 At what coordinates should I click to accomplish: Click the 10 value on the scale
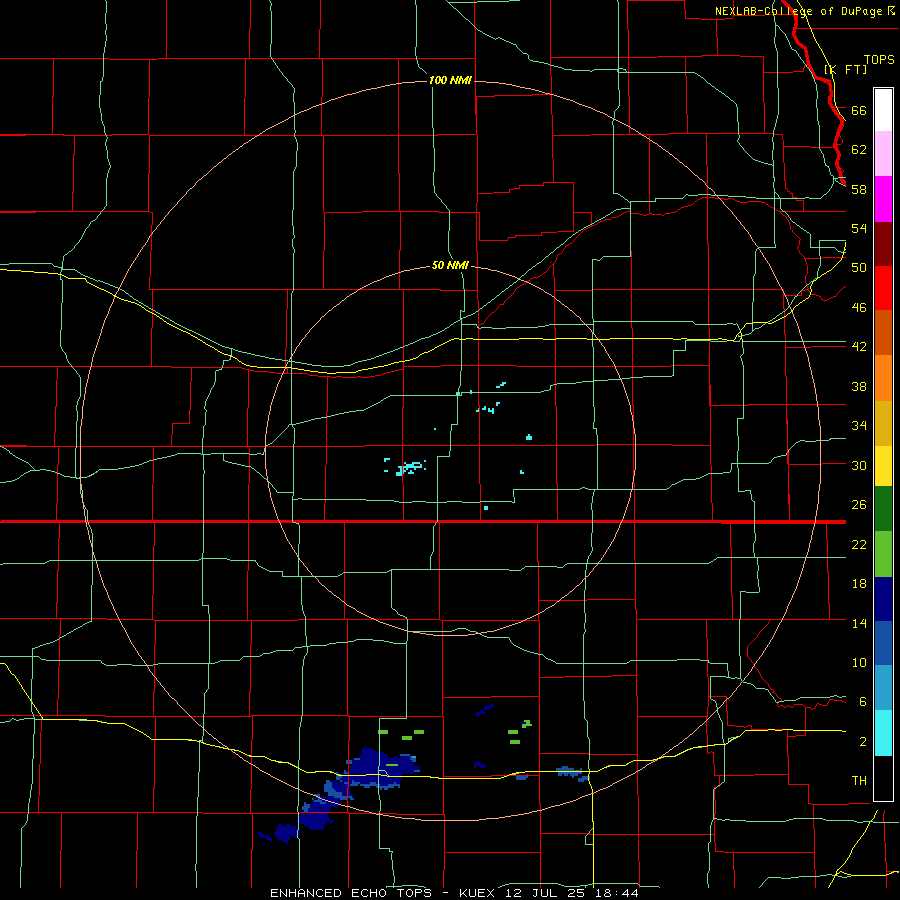click(x=859, y=662)
